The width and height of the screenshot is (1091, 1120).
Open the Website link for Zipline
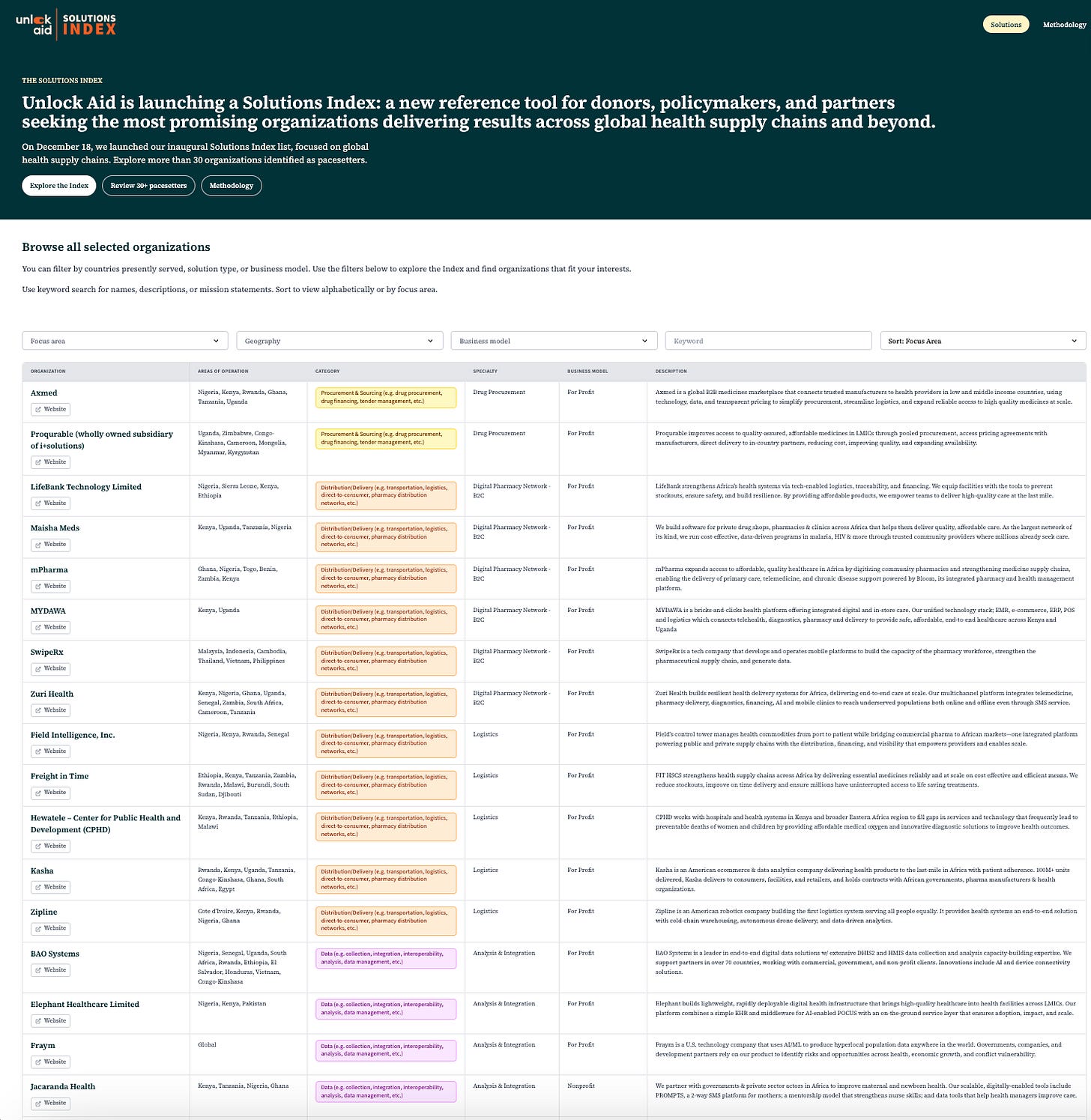coord(50,928)
